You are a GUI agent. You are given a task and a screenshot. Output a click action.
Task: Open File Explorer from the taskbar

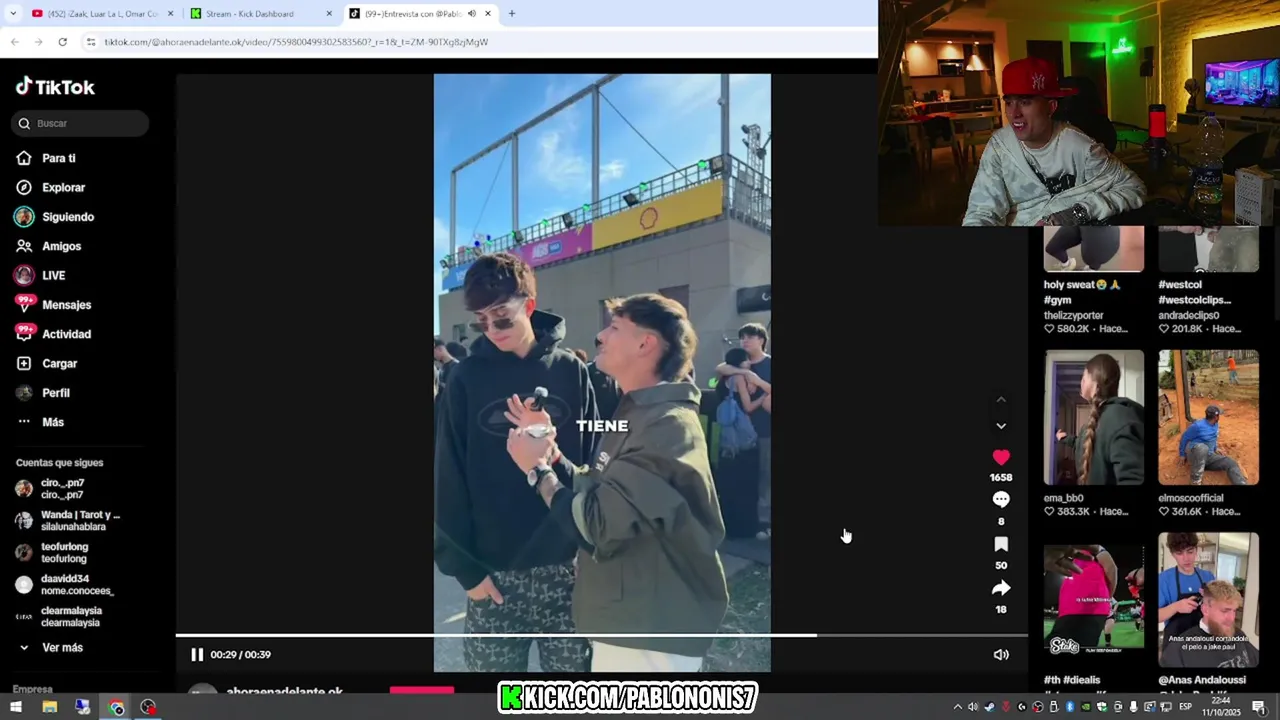[49, 708]
